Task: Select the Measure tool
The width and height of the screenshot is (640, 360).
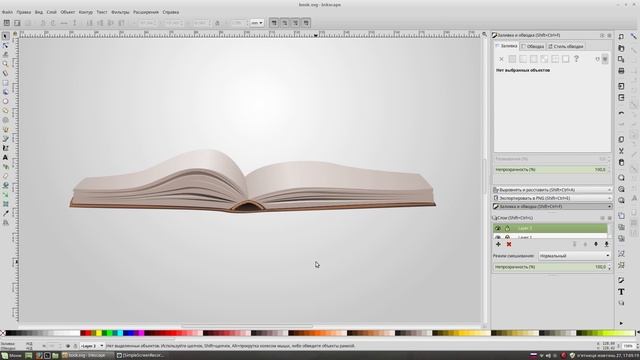Action: (5, 73)
